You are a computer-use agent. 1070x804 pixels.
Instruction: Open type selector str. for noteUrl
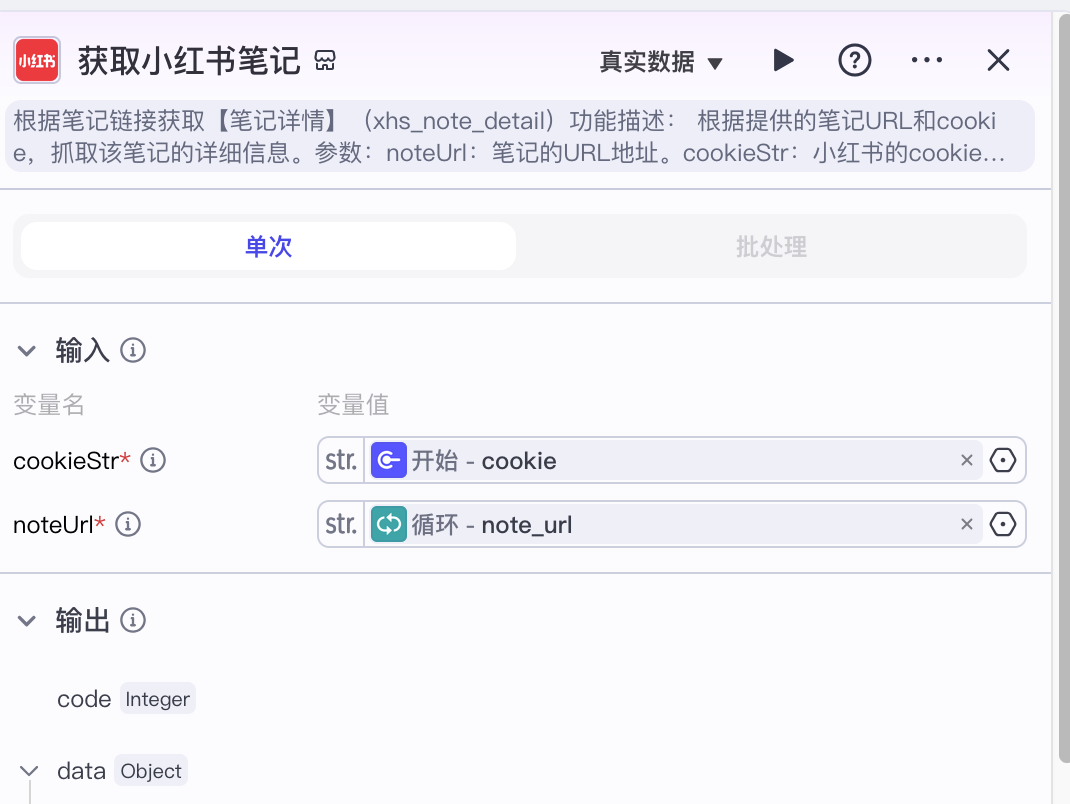341,525
